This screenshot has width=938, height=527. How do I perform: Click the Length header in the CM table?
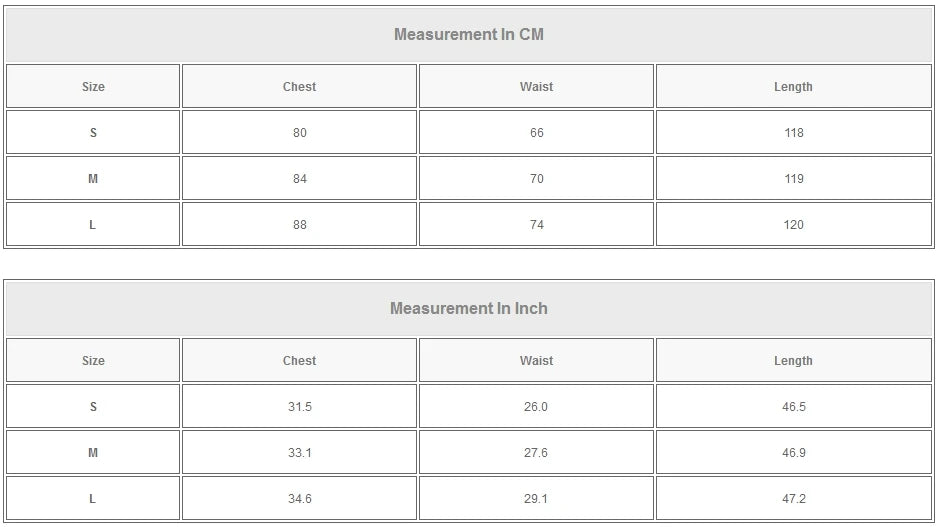pyautogui.click(x=793, y=87)
